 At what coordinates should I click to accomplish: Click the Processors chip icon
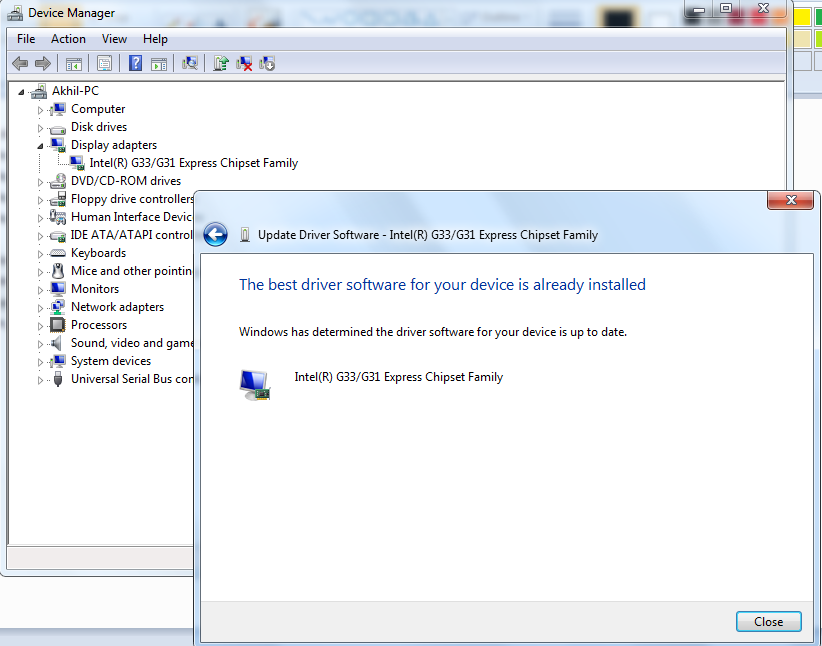(x=57, y=325)
